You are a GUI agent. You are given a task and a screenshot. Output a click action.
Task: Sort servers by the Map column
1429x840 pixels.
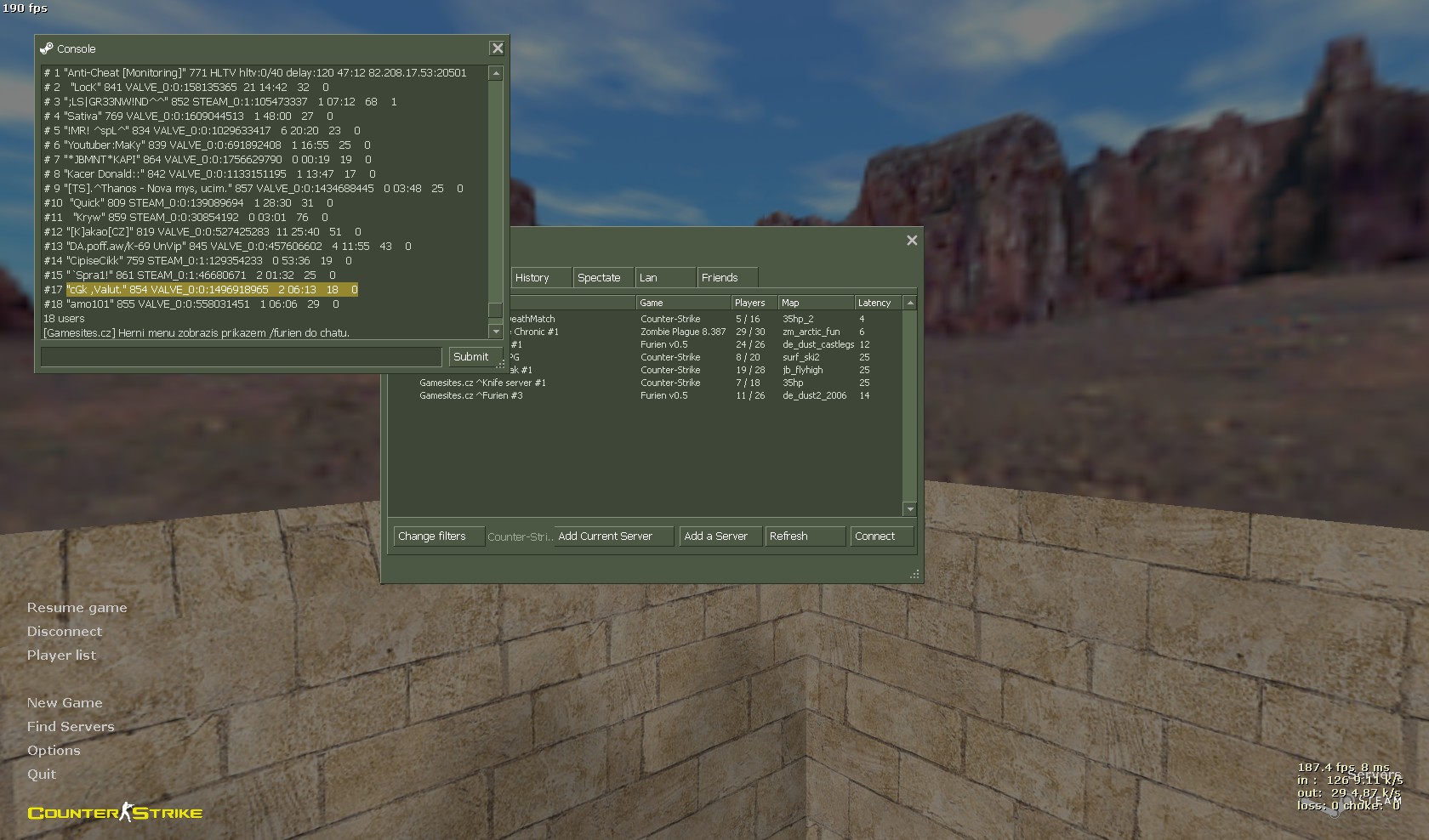(815, 303)
